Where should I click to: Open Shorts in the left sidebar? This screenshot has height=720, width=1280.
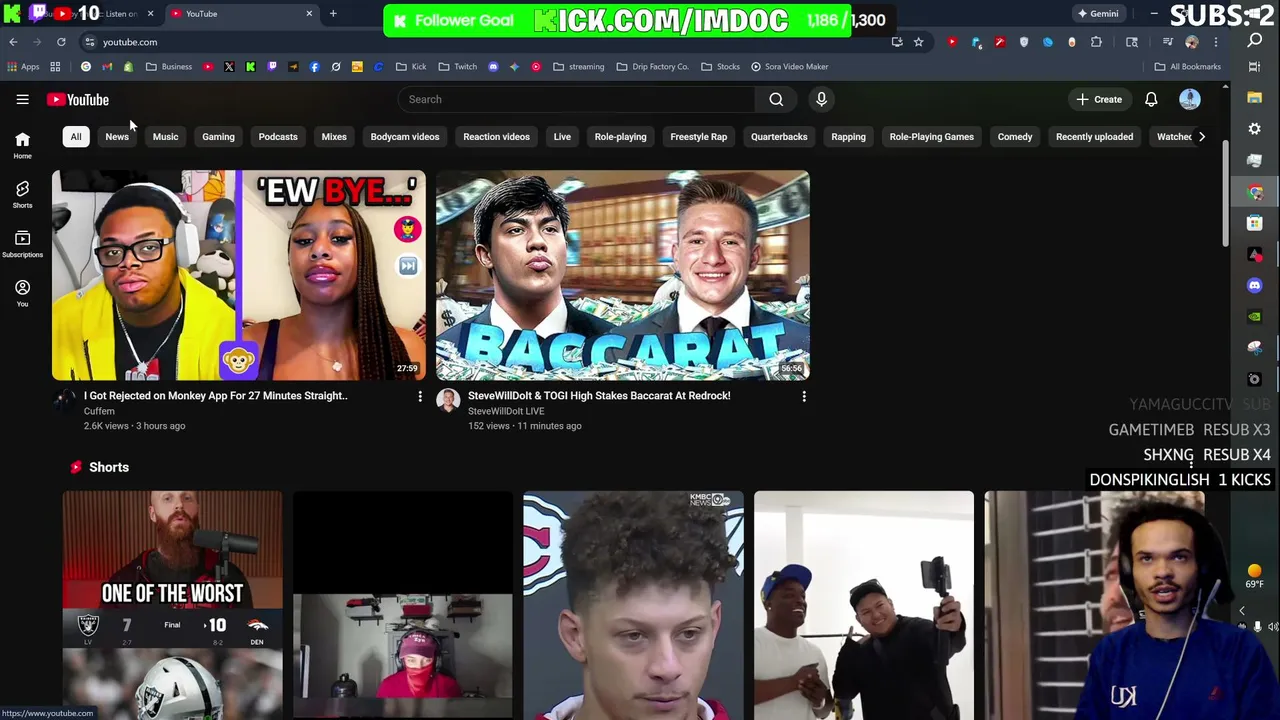[22, 194]
